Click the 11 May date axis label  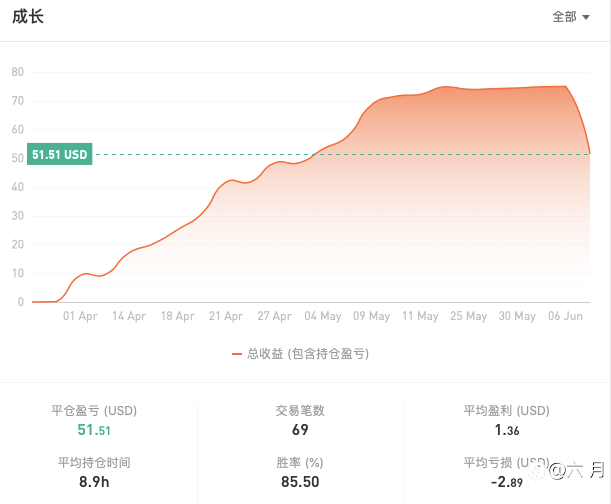tap(420, 316)
